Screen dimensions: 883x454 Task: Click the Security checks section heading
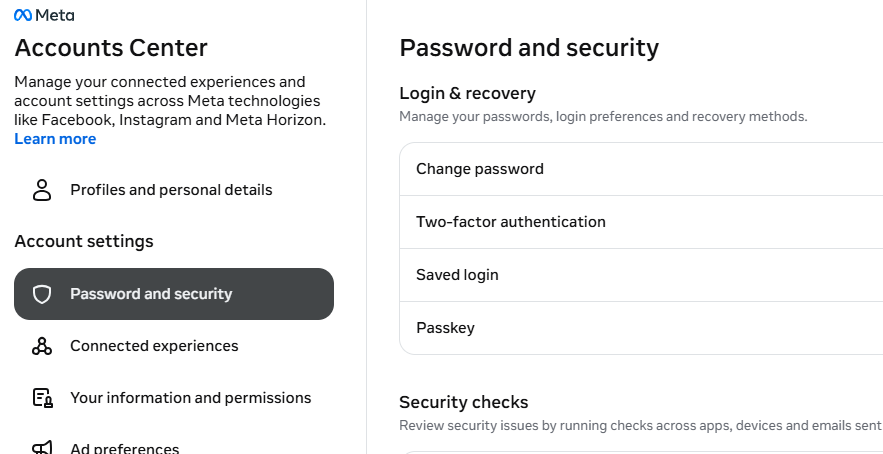[463, 402]
